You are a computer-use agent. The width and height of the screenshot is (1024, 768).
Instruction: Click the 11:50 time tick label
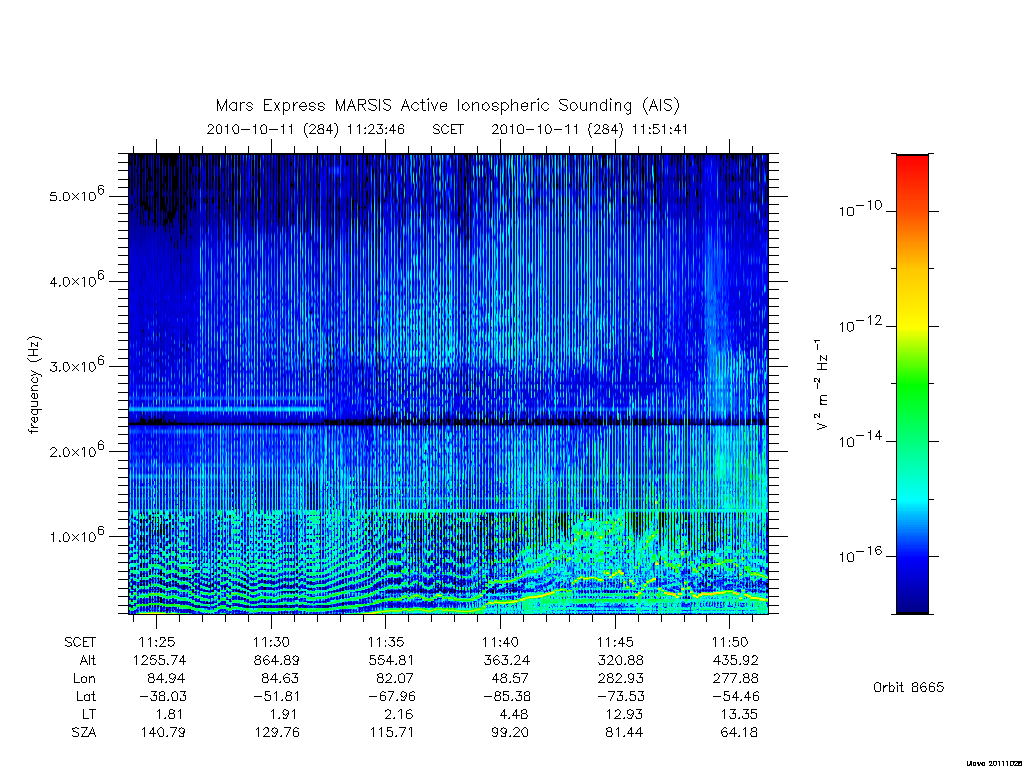pyautogui.click(x=729, y=642)
